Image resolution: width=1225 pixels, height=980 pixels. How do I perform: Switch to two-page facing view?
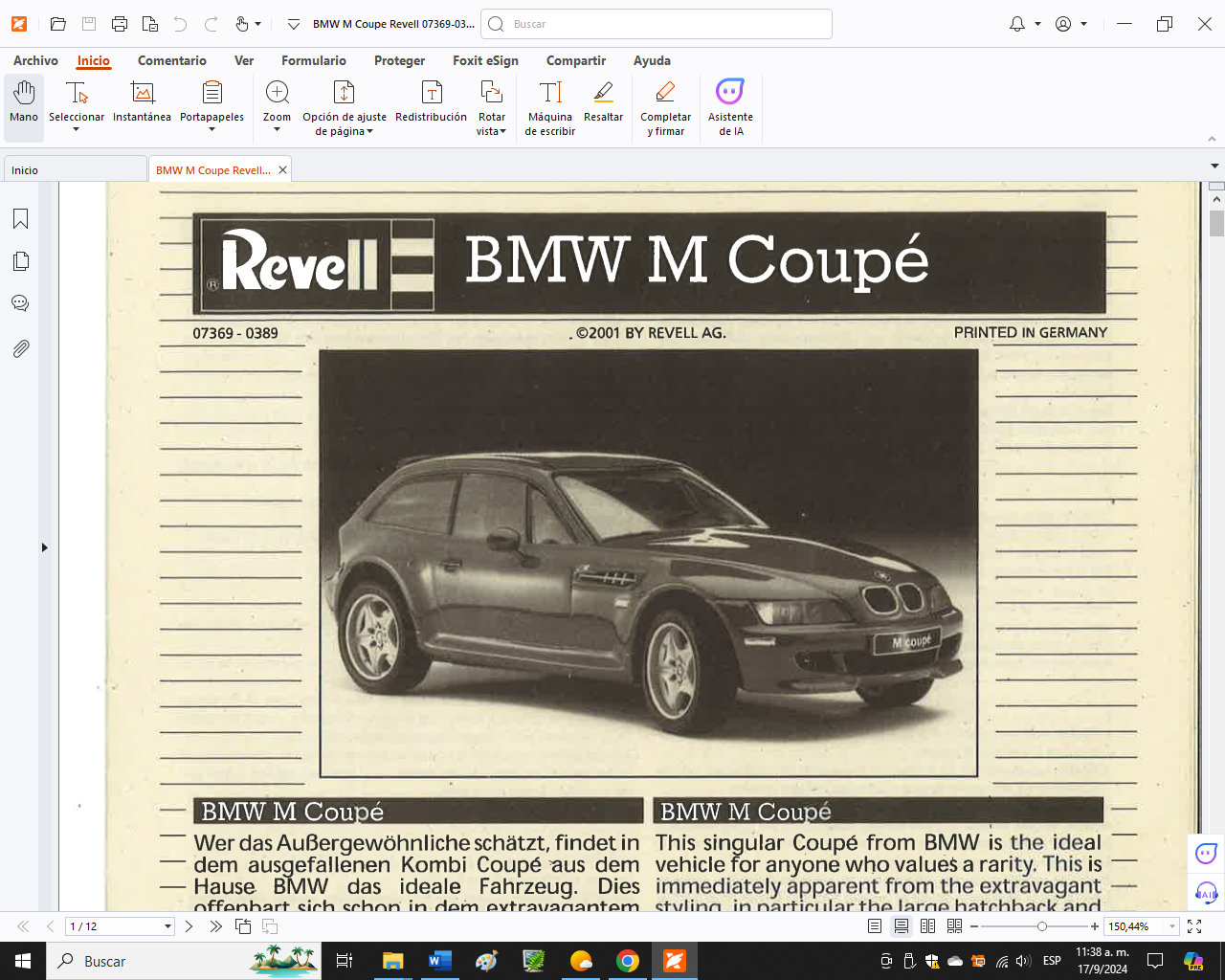[x=927, y=926]
